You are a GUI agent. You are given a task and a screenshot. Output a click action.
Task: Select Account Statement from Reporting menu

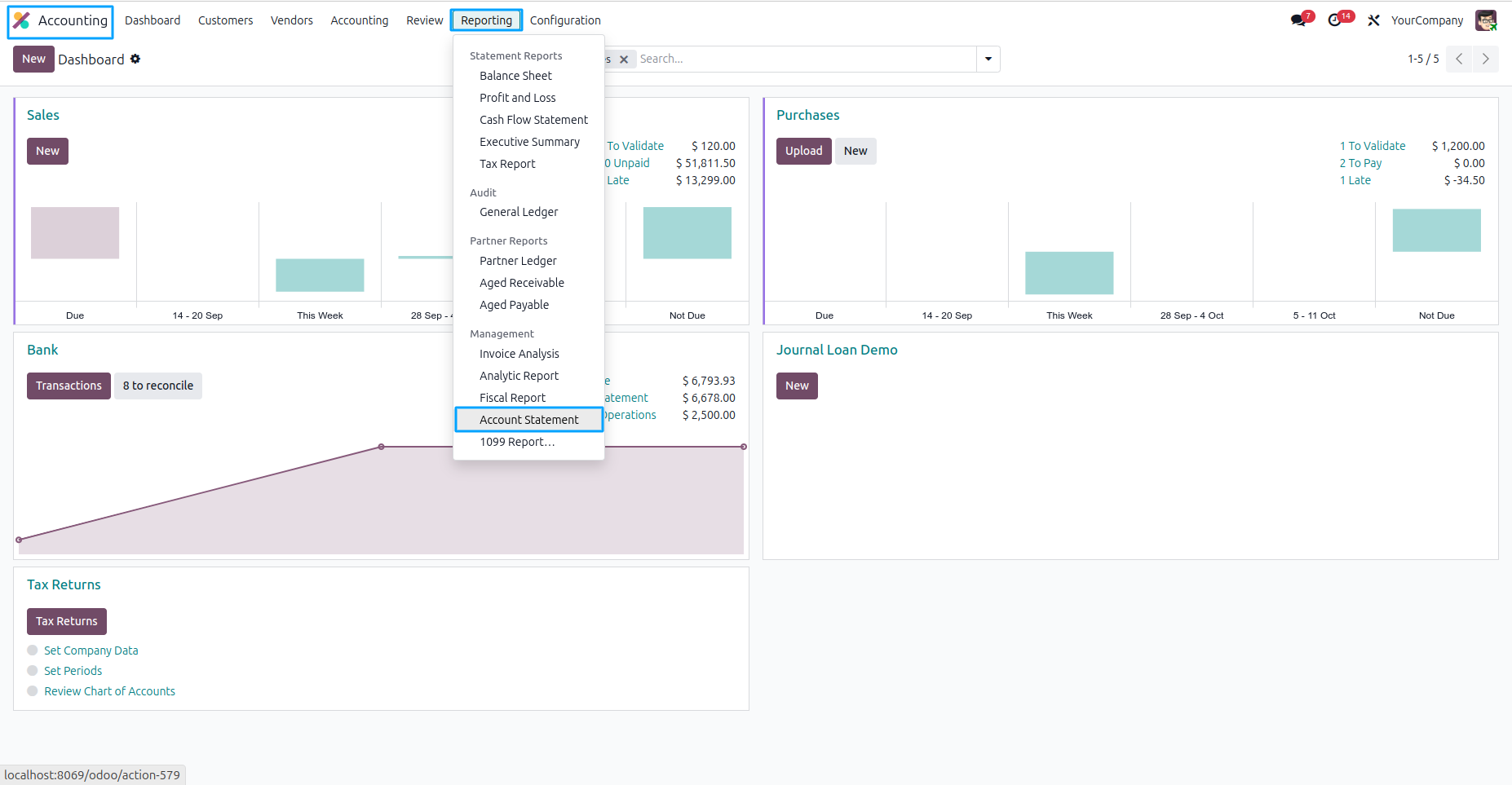pyautogui.click(x=529, y=420)
